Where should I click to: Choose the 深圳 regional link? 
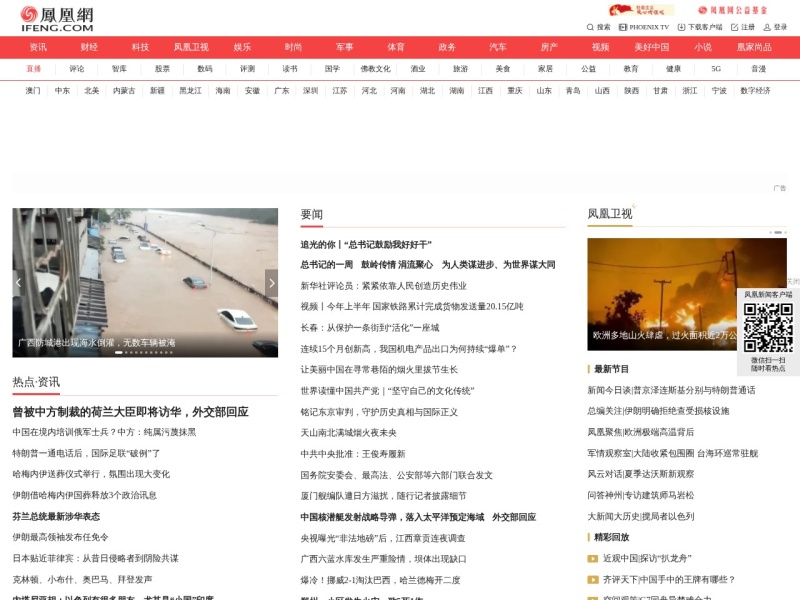point(310,91)
